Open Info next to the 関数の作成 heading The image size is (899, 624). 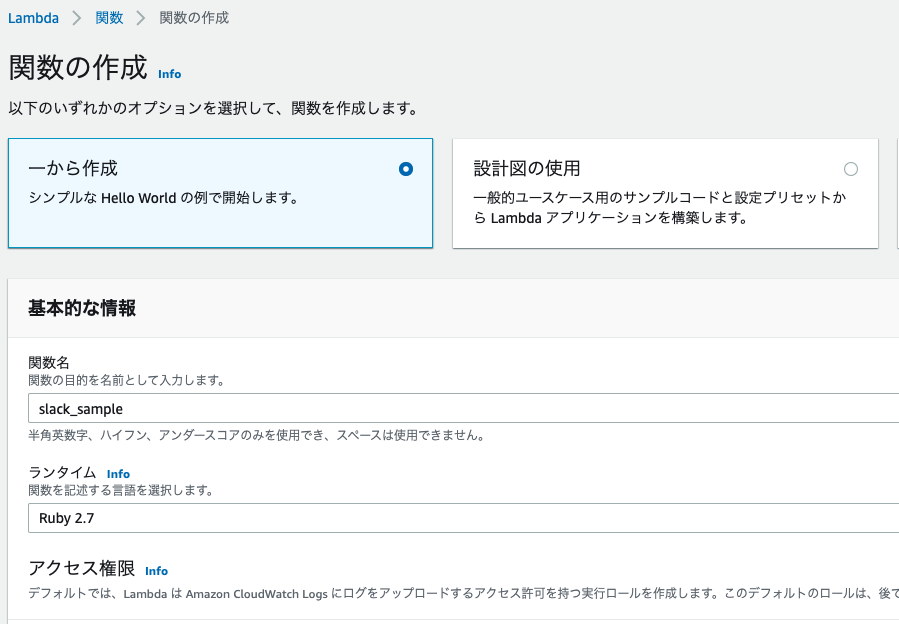169,74
